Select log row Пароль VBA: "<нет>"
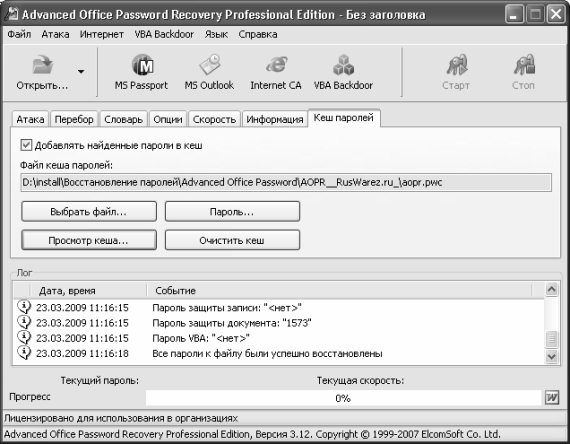The width and height of the screenshot is (570, 444). [278, 338]
